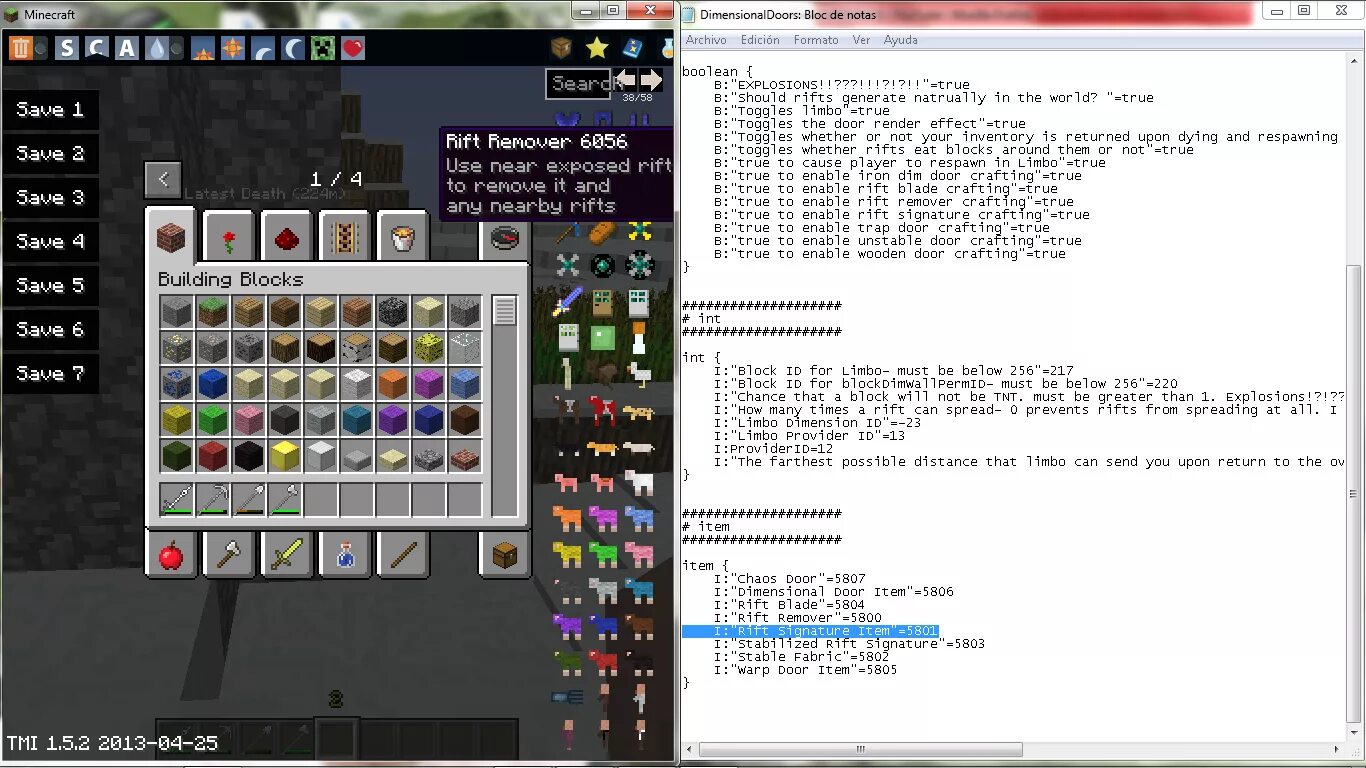Open the Redstone dust tab
Image resolution: width=1366 pixels, height=768 pixels.
[x=287, y=238]
